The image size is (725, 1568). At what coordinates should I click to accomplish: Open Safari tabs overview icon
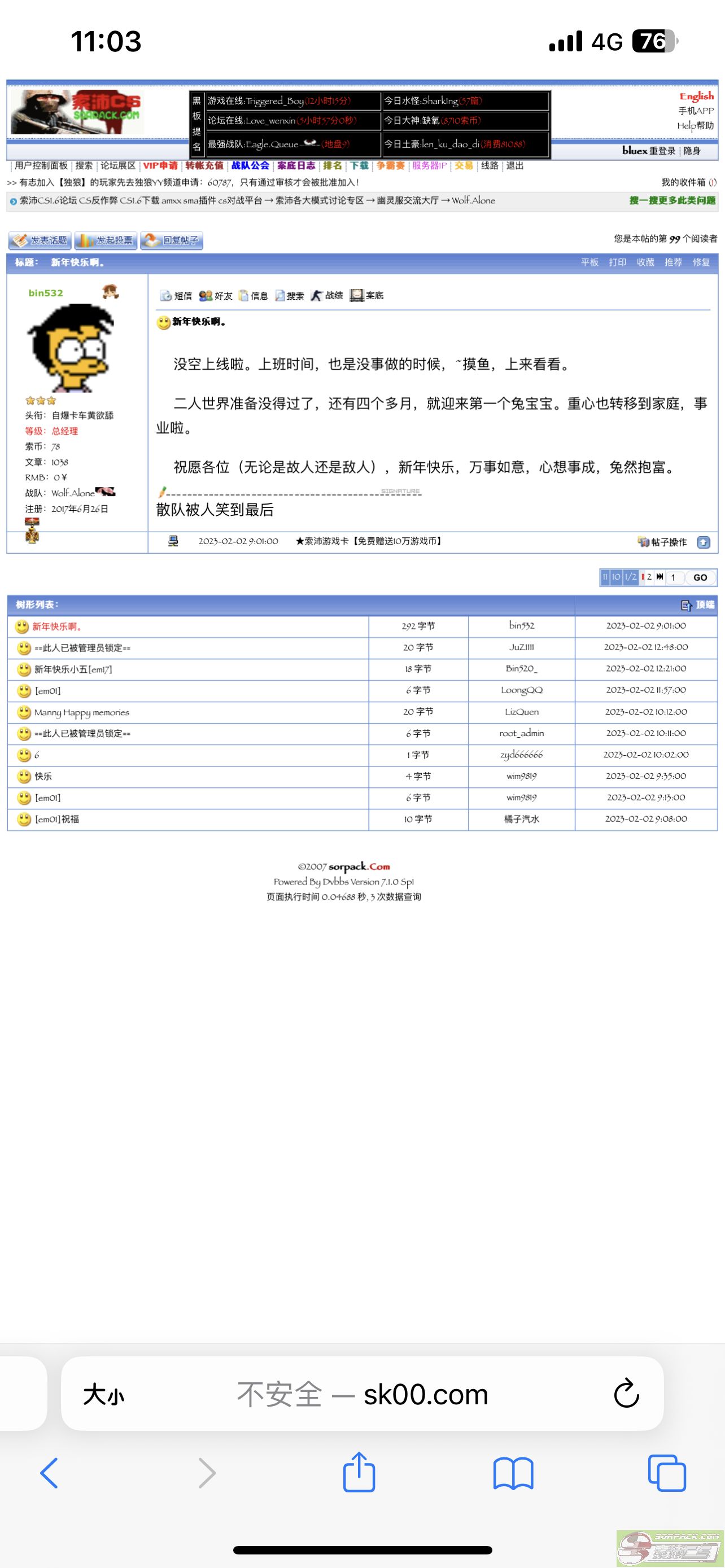pyautogui.click(x=667, y=1473)
